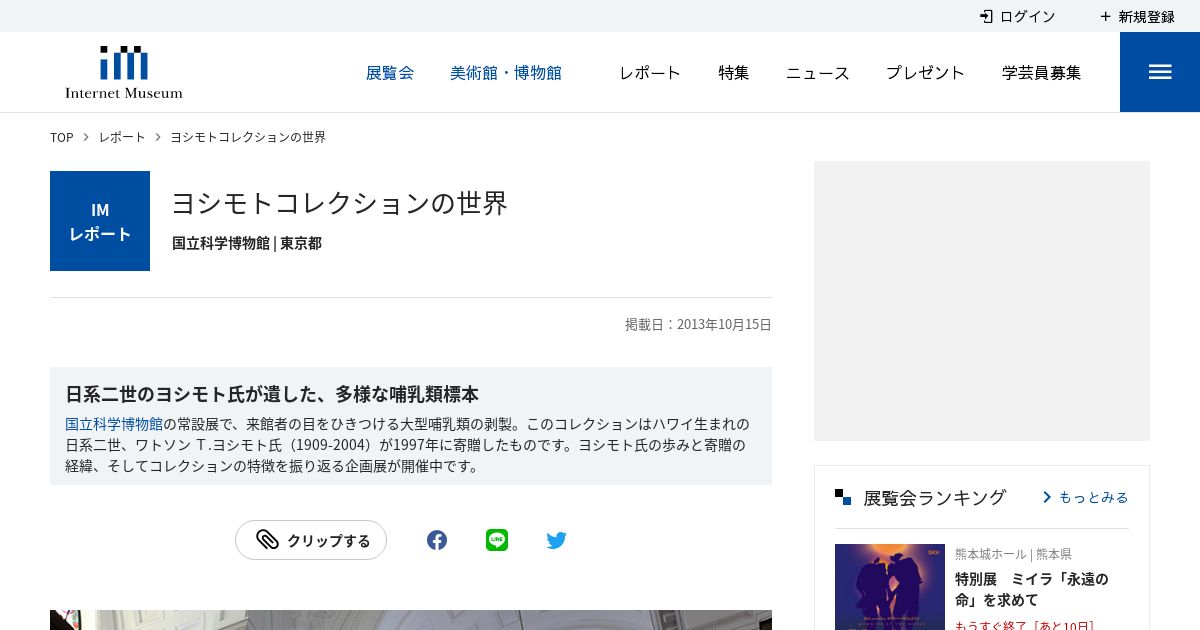1200x630 pixels.
Task: Click the paperclip icon on clip button
Action: pyautogui.click(x=267, y=540)
